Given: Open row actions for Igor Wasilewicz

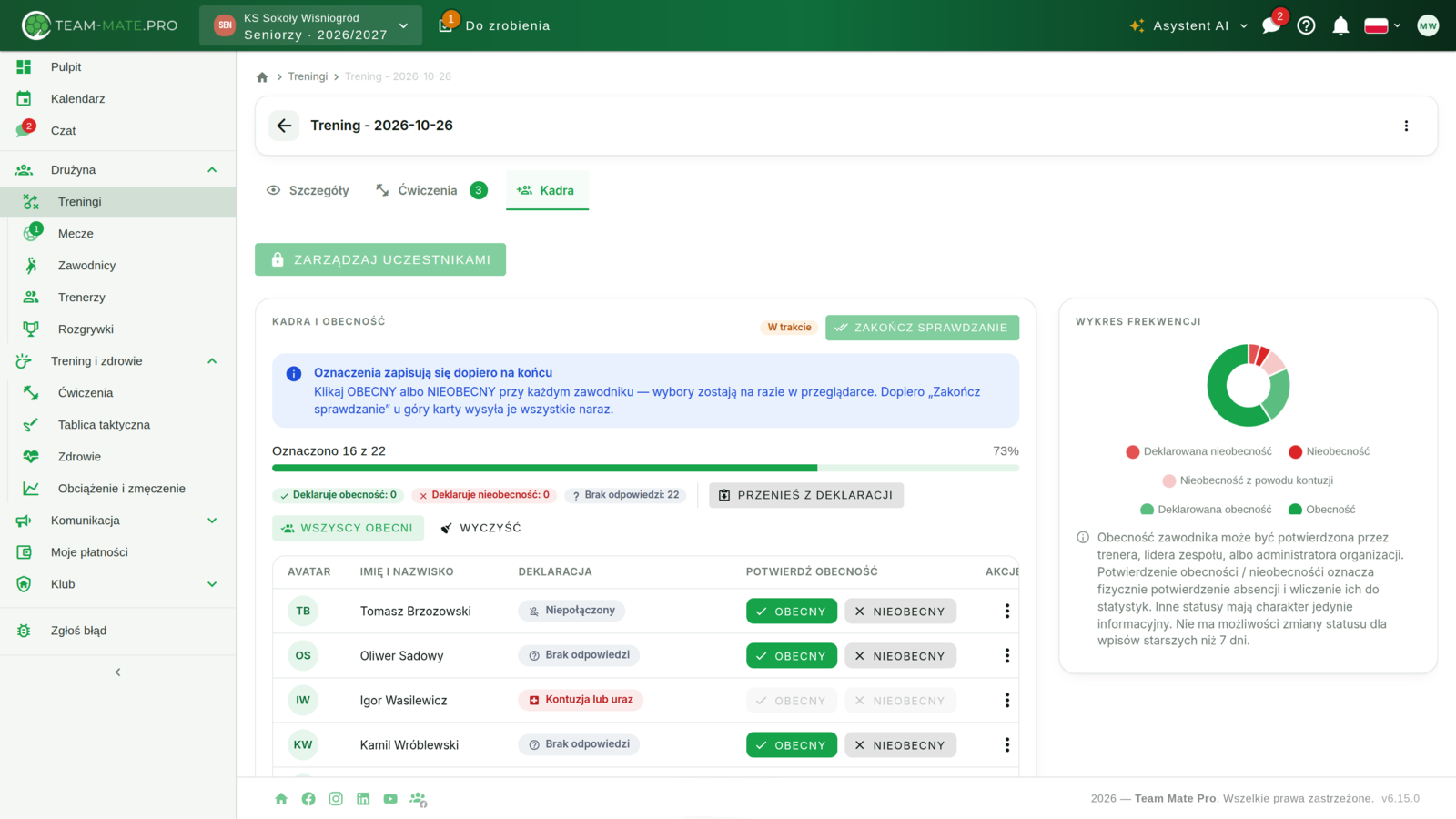Looking at the screenshot, I should pyautogui.click(x=1007, y=701).
